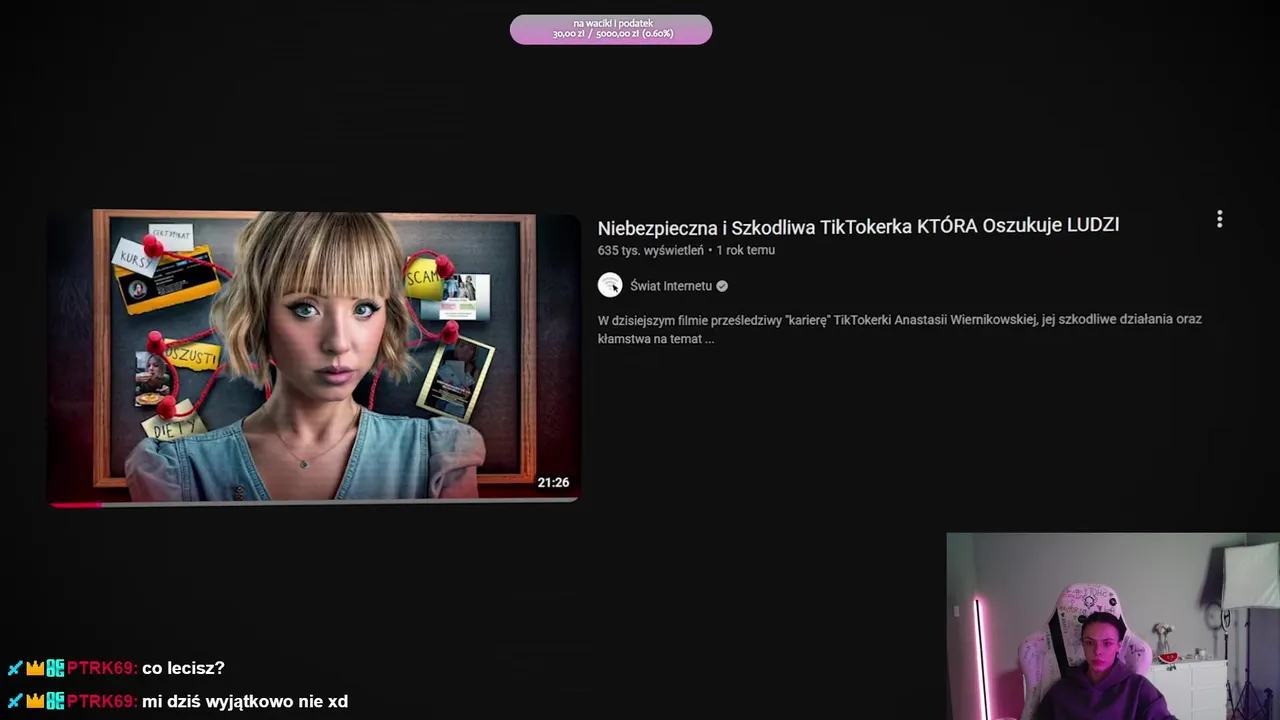Screen dimensions: 1280x720
Task: Click the sword badge beside 'co lecisz?' message
Action: pyautogui.click(x=15, y=668)
